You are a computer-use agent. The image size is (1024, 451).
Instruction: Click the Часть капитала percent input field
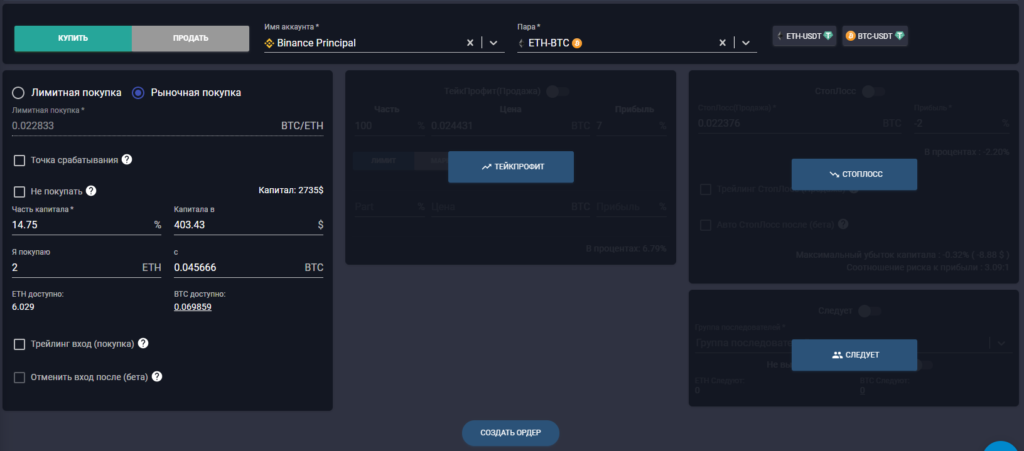point(80,225)
